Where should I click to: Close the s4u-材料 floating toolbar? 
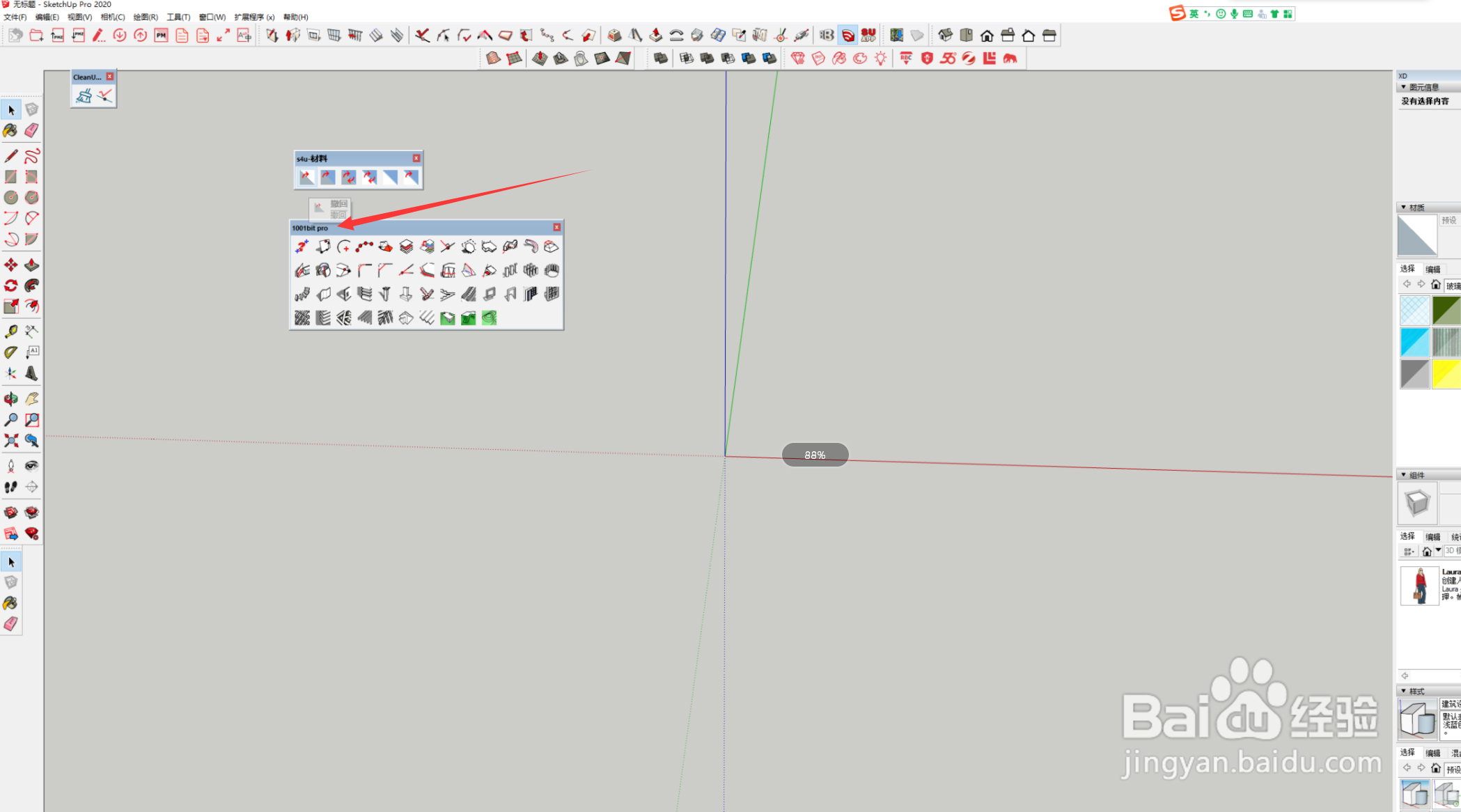[416, 158]
